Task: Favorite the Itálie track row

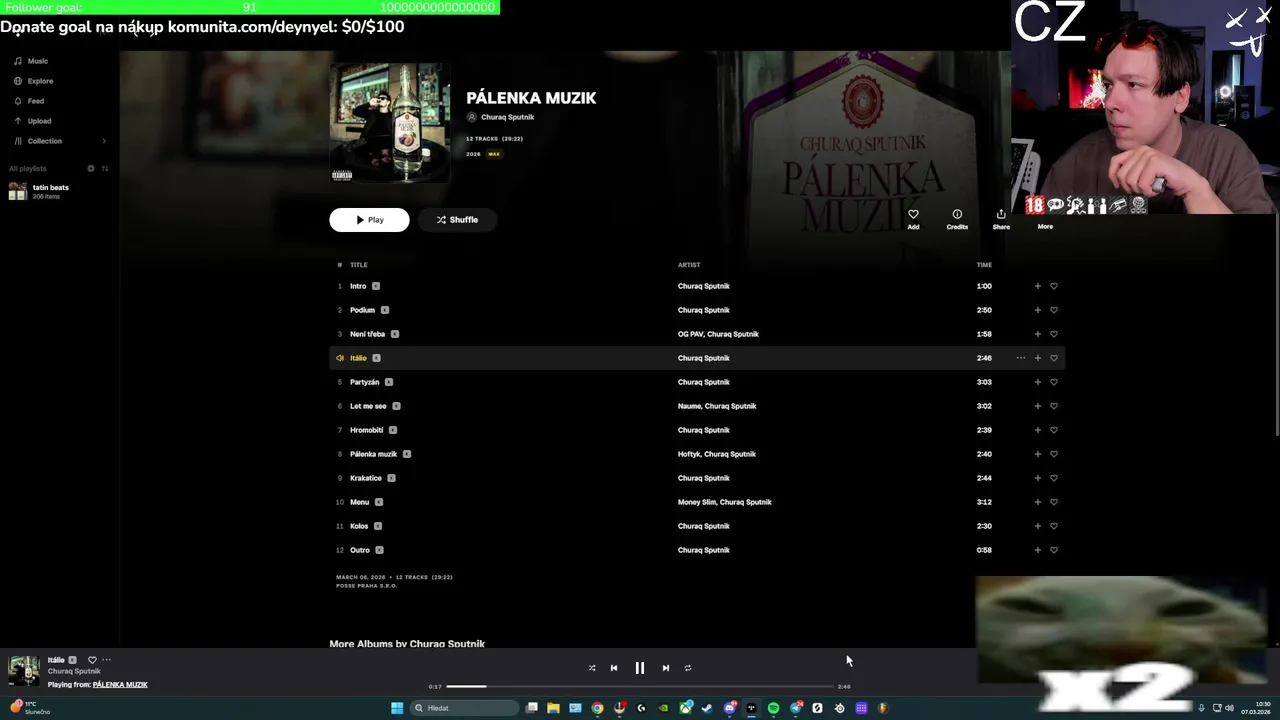Action: point(1053,358)
